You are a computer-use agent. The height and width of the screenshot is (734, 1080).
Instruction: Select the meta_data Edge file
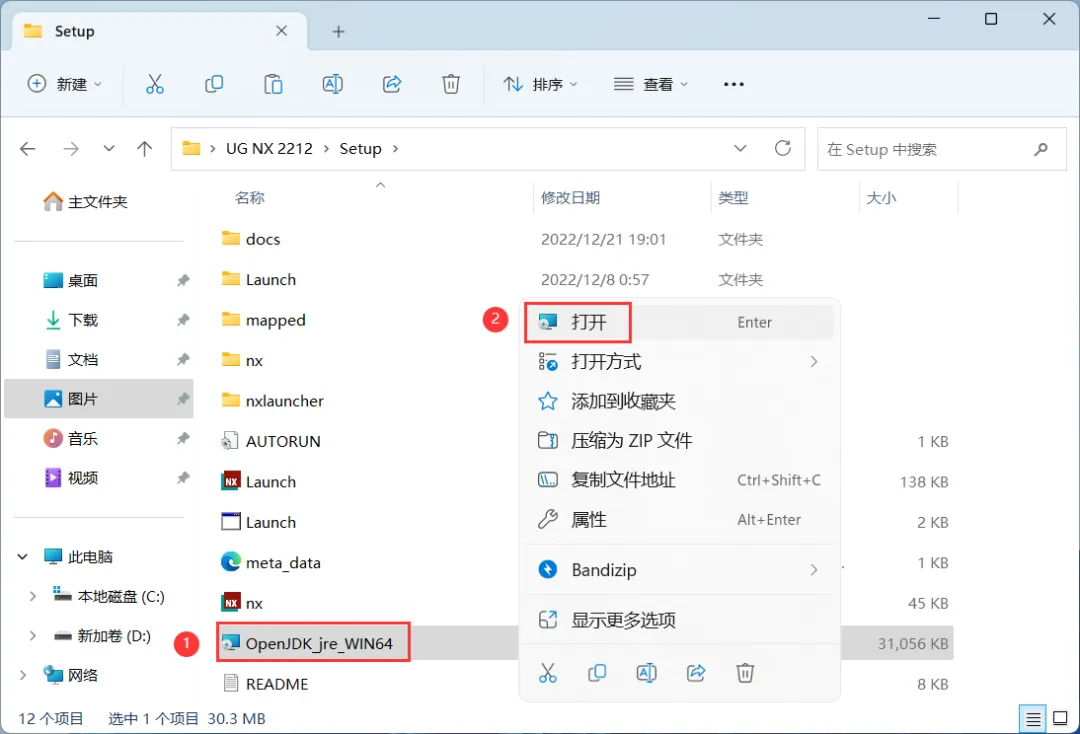click(271, 563)
